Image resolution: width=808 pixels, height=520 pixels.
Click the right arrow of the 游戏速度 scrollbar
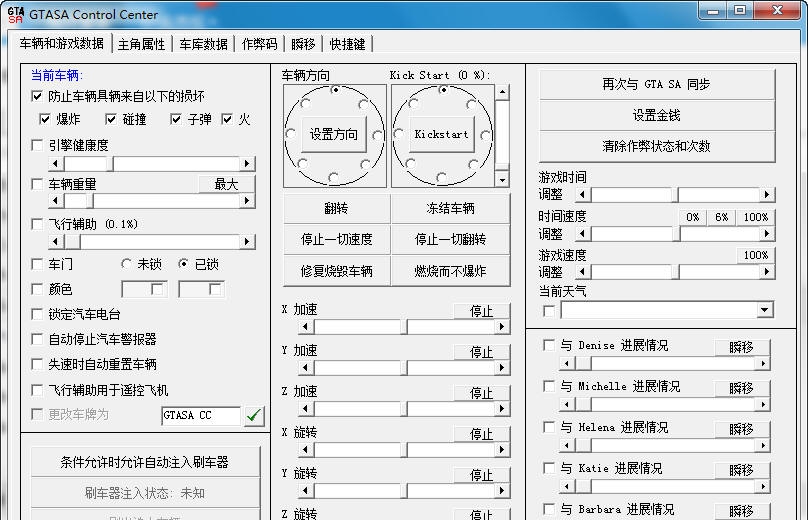coord(767,272)
